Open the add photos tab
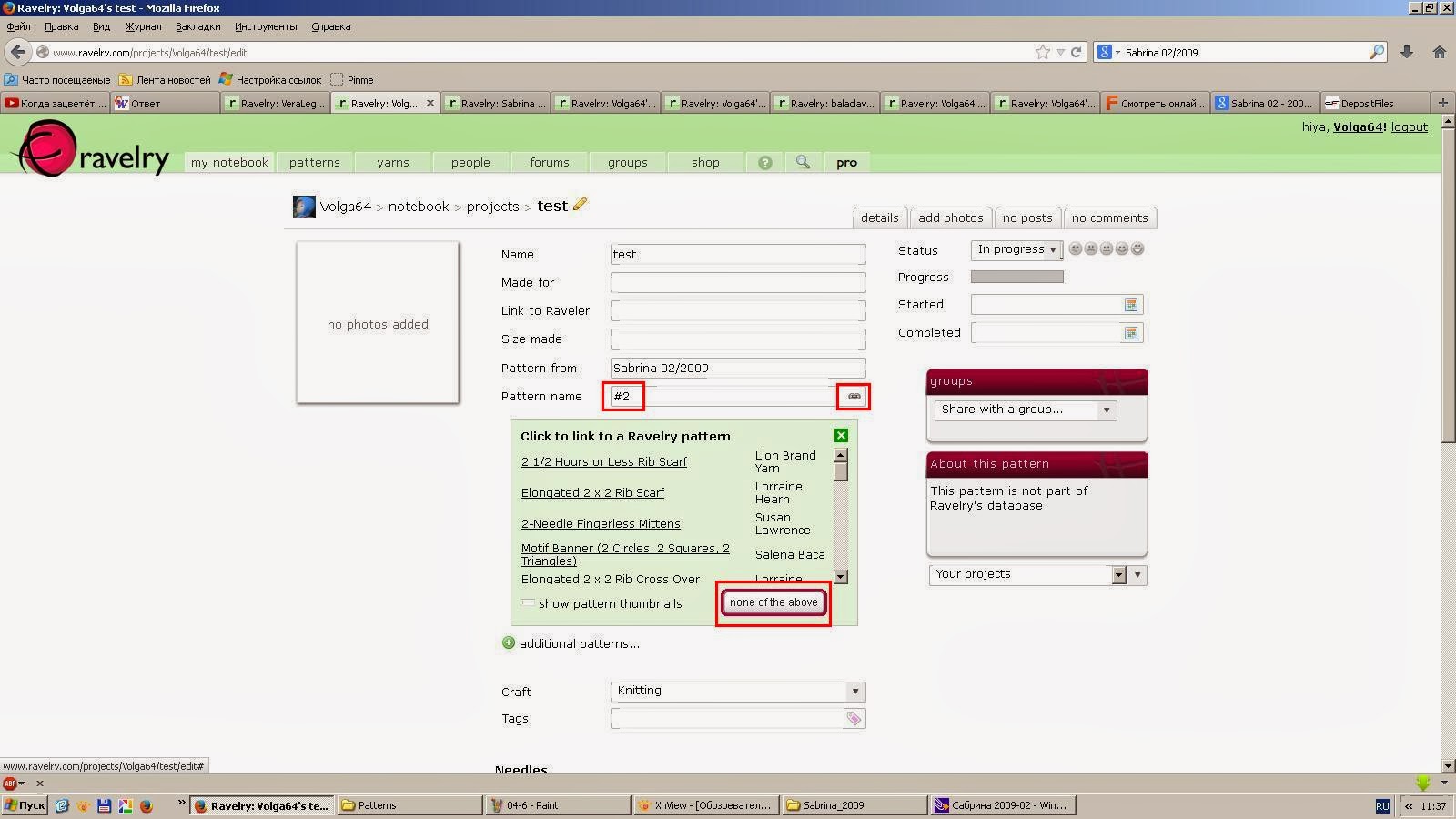Image resolution: width=1456 pixels, height=819 pixels. click(950, 217)
